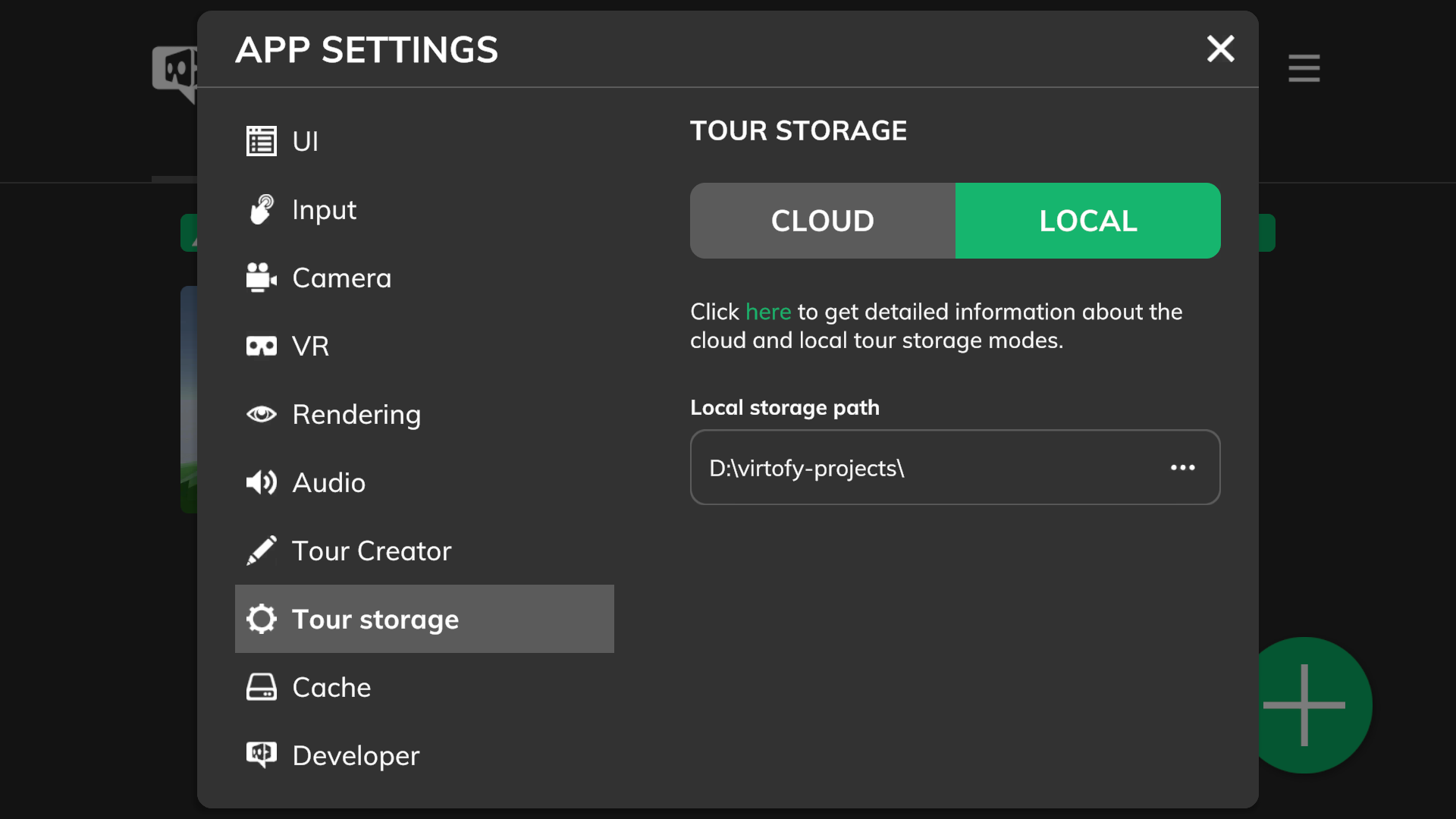This screenshot has height=819, width=1456.
Task: Select the Input settings icon
Action: coord(262,209)
